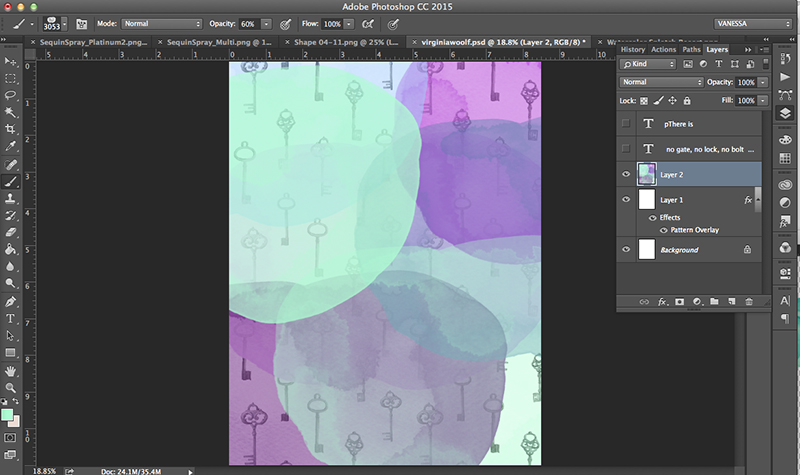Toggle pressure for size icon

coord(393,24)
